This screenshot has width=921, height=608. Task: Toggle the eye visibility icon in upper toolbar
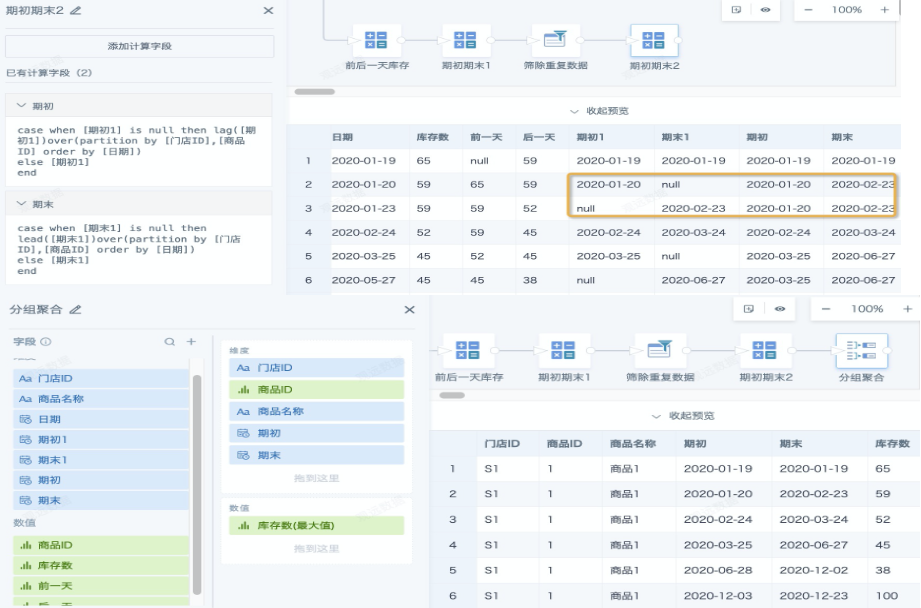point(765,9)
